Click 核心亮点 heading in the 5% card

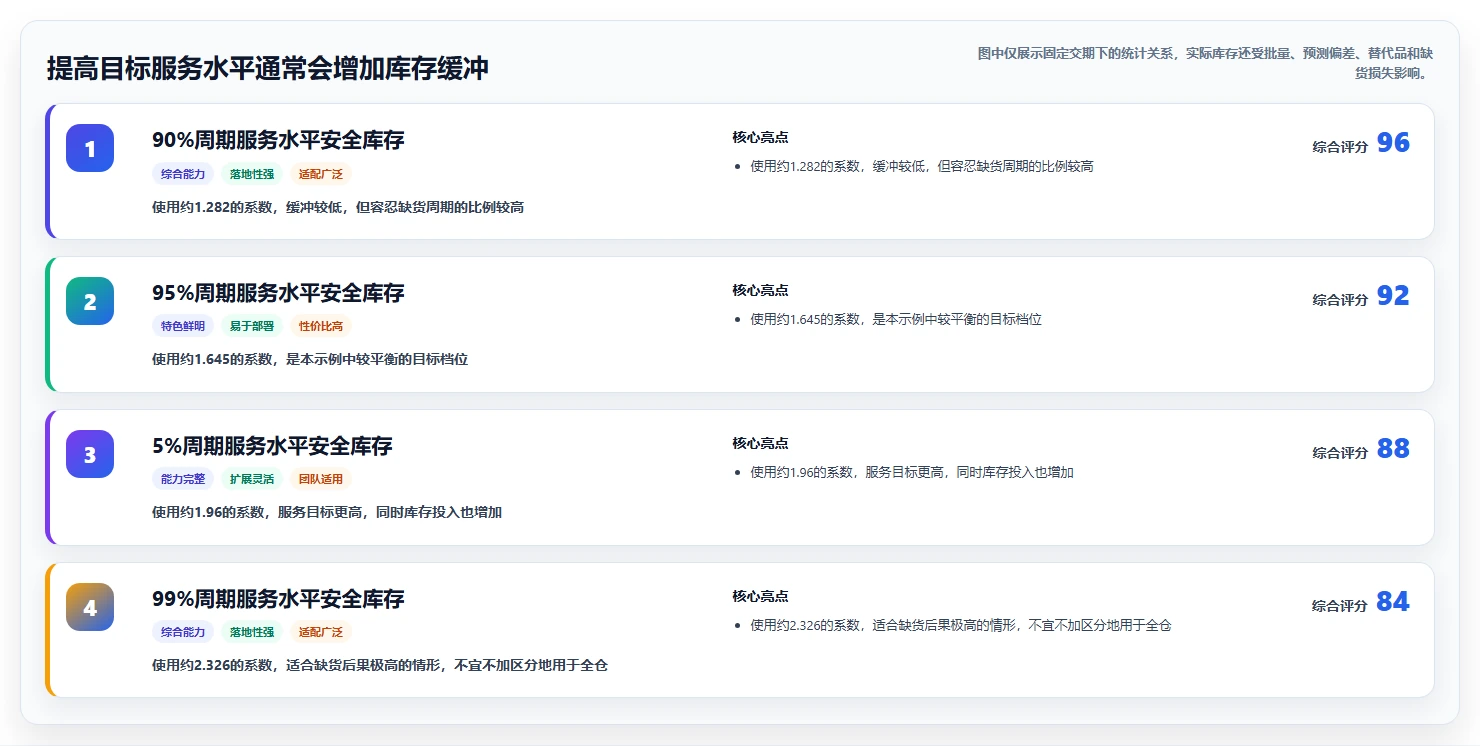[x=760, y=444]
